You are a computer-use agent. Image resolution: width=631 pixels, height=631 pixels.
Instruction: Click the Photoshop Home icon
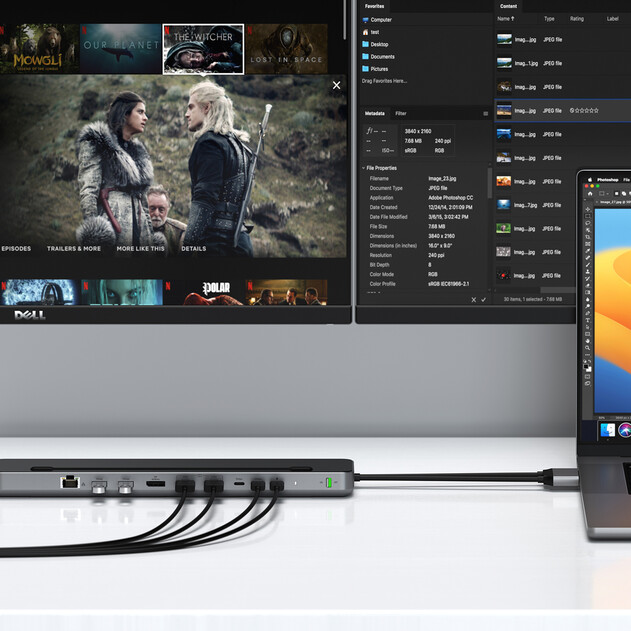[x=587, y=192]
